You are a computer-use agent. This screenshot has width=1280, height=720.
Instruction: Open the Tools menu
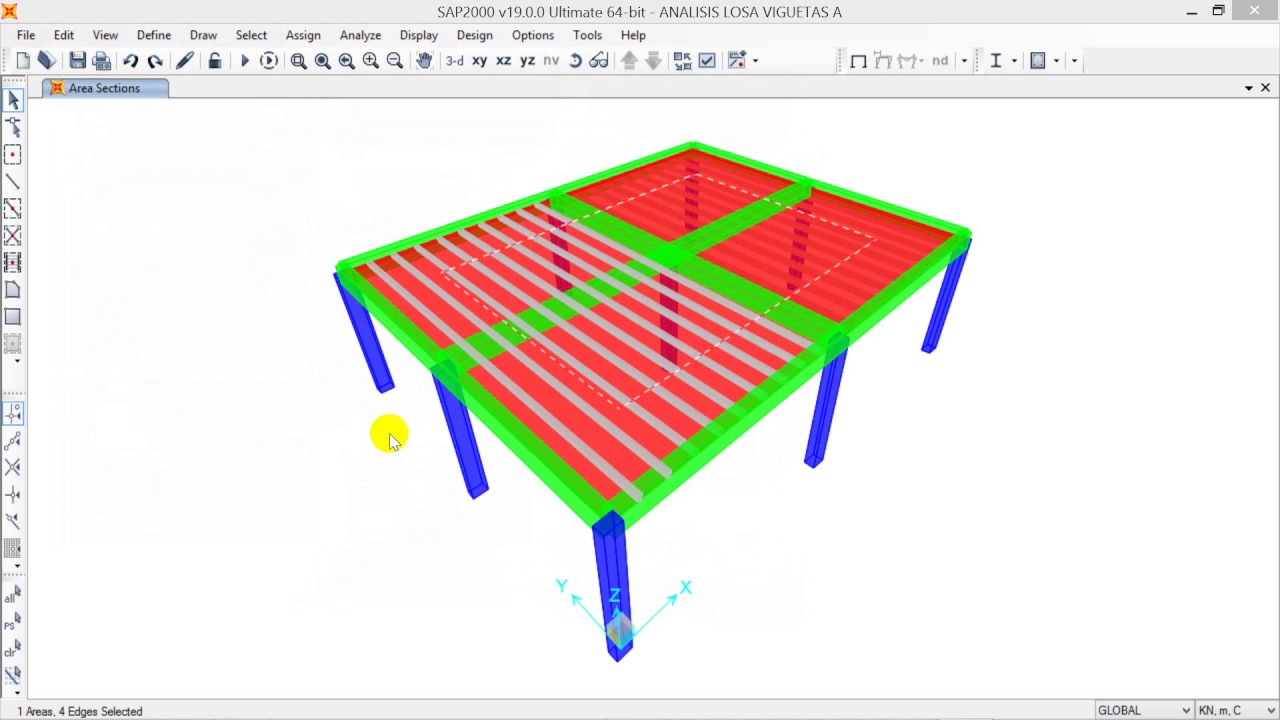(588, 35)
